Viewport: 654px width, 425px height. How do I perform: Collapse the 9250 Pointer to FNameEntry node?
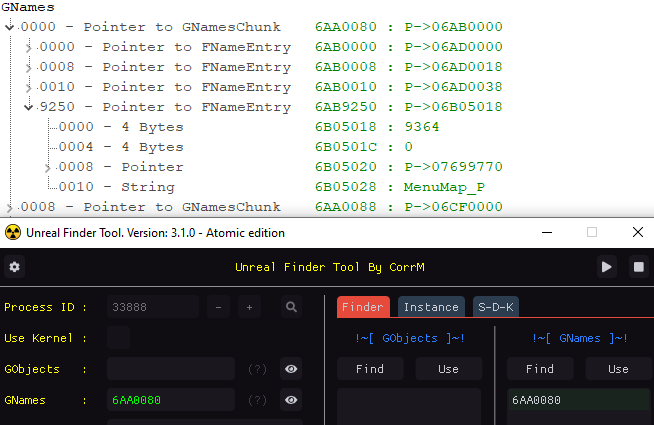pos(28,107)
